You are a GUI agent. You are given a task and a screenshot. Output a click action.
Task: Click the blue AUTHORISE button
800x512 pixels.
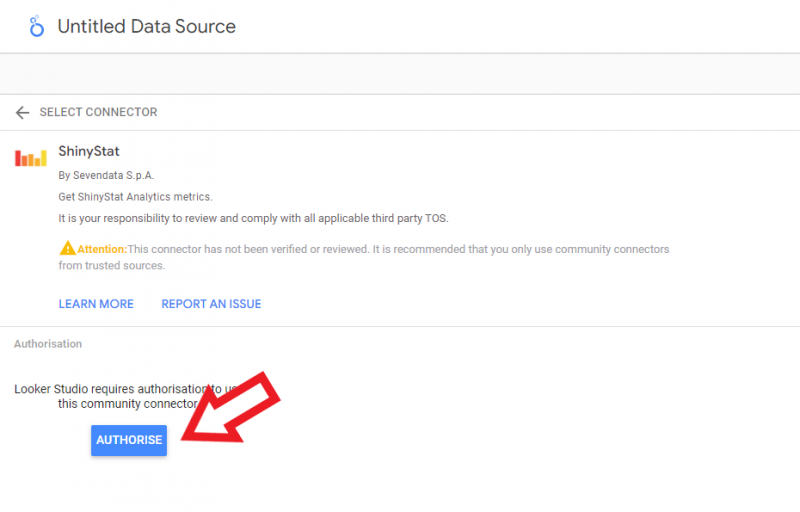(129, 440)
